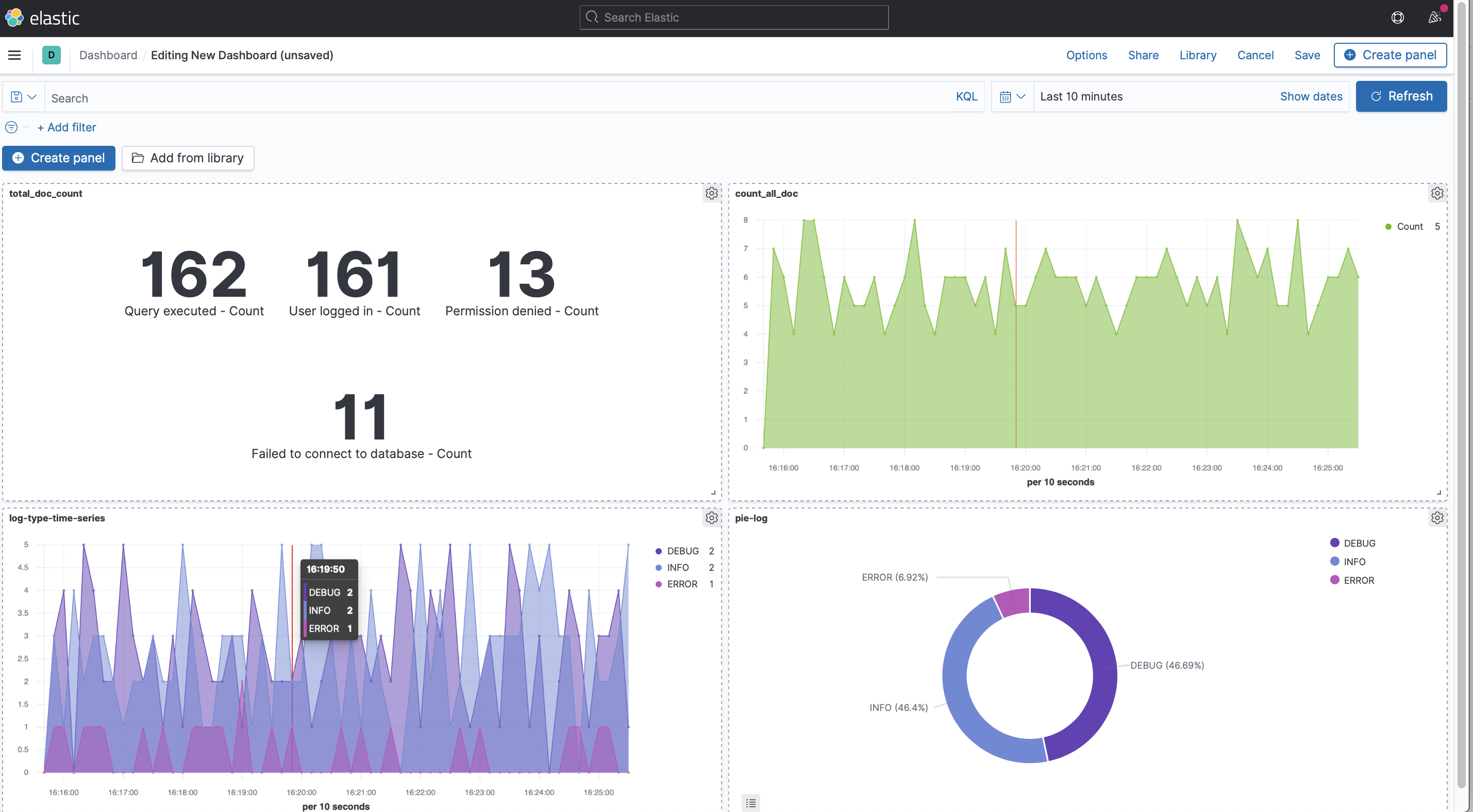Open Library menu
Viewport: 1473px width, 812px height.
click(1197, 55)
